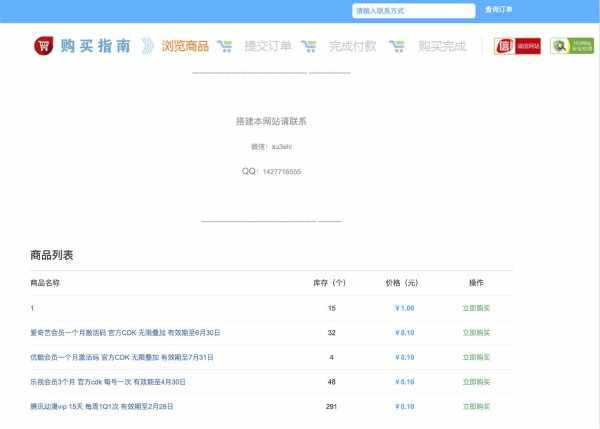Click the red trust certification badge
The image size is (600, 429).
pyautogui.click(x=517, y=46)
